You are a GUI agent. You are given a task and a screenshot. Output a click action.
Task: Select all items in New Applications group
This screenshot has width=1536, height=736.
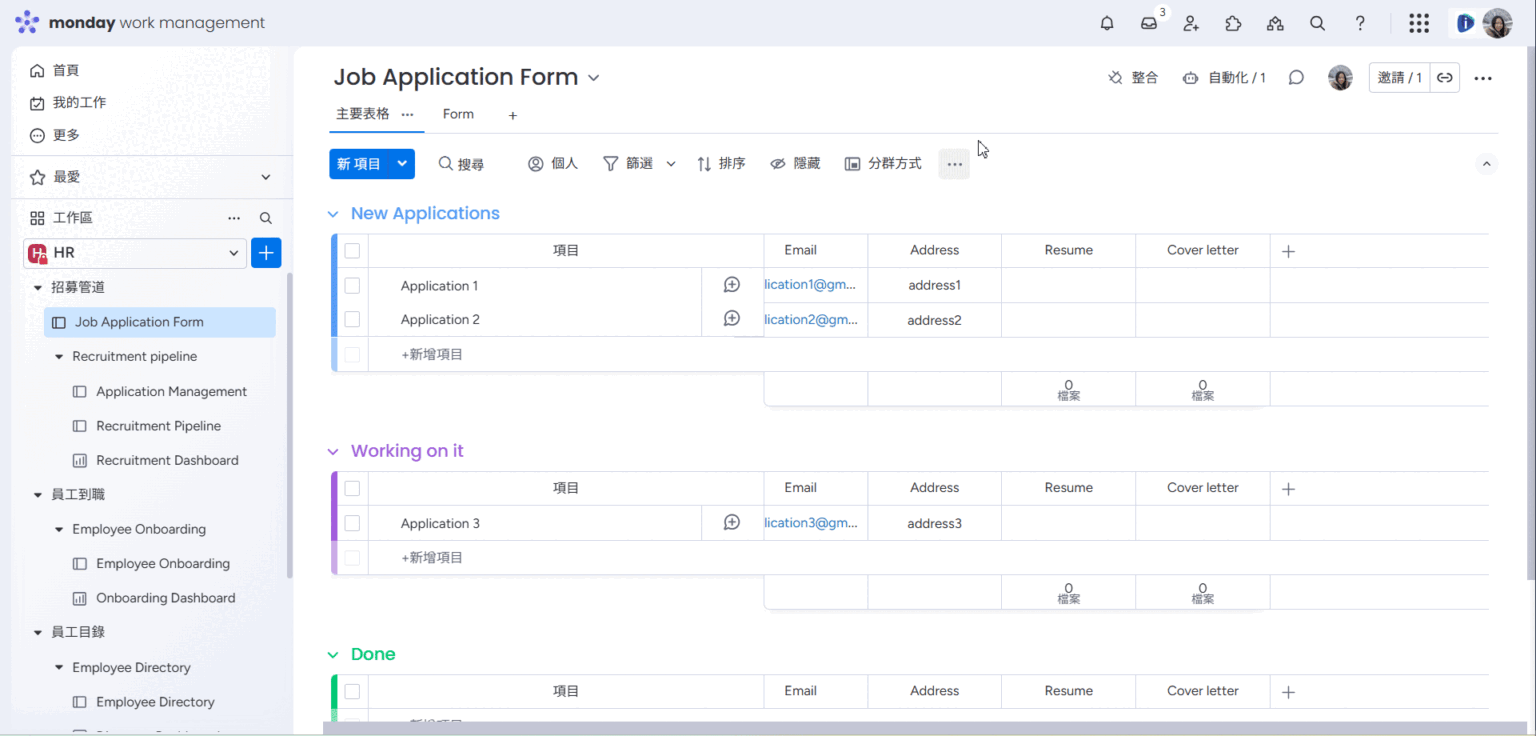[x=352, y=251]
